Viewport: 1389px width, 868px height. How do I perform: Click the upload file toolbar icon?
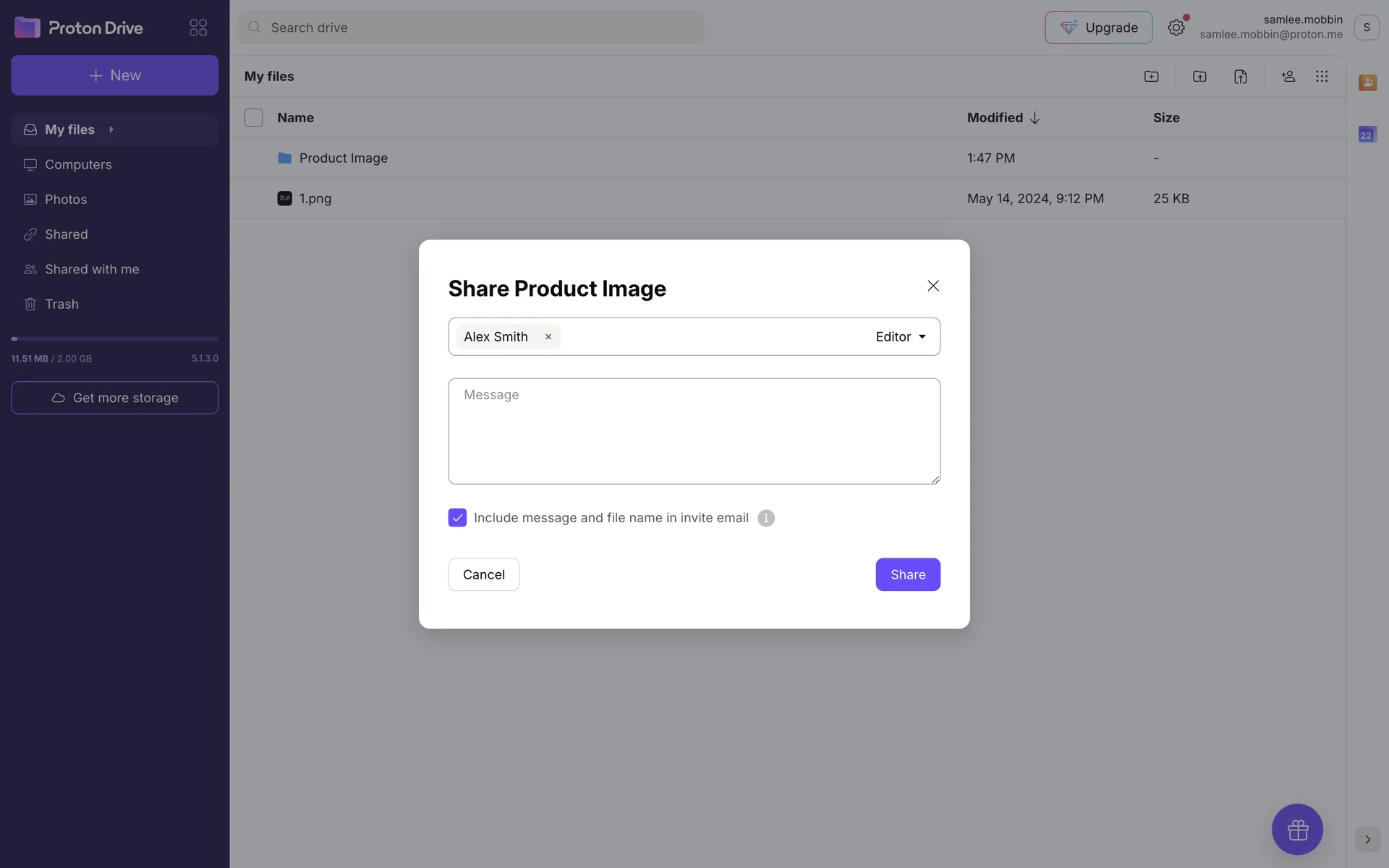1240,77
